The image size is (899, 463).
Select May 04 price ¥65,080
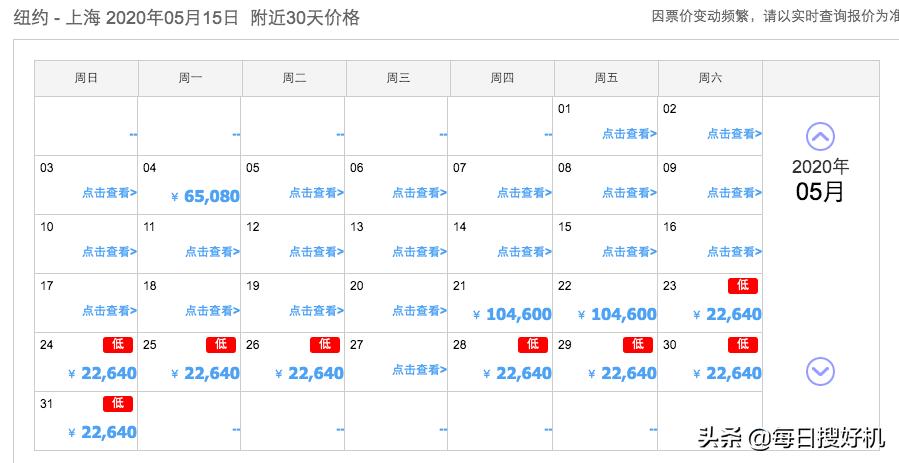(x=205, y=197)
